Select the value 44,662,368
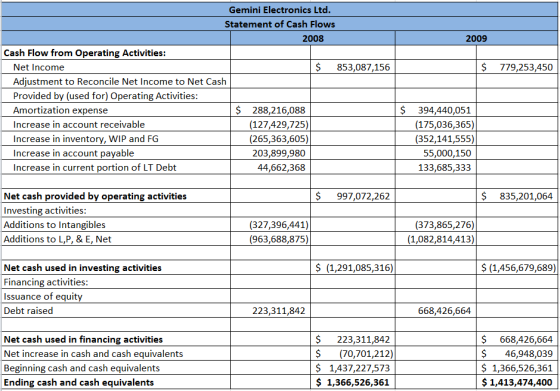Viewport: 560px width, 391px height. point(281,167)
